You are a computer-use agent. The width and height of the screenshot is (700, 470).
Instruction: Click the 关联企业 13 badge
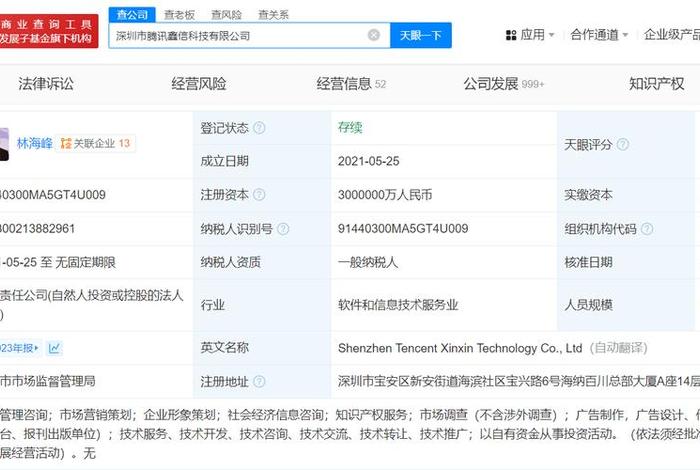click(95, 143)
